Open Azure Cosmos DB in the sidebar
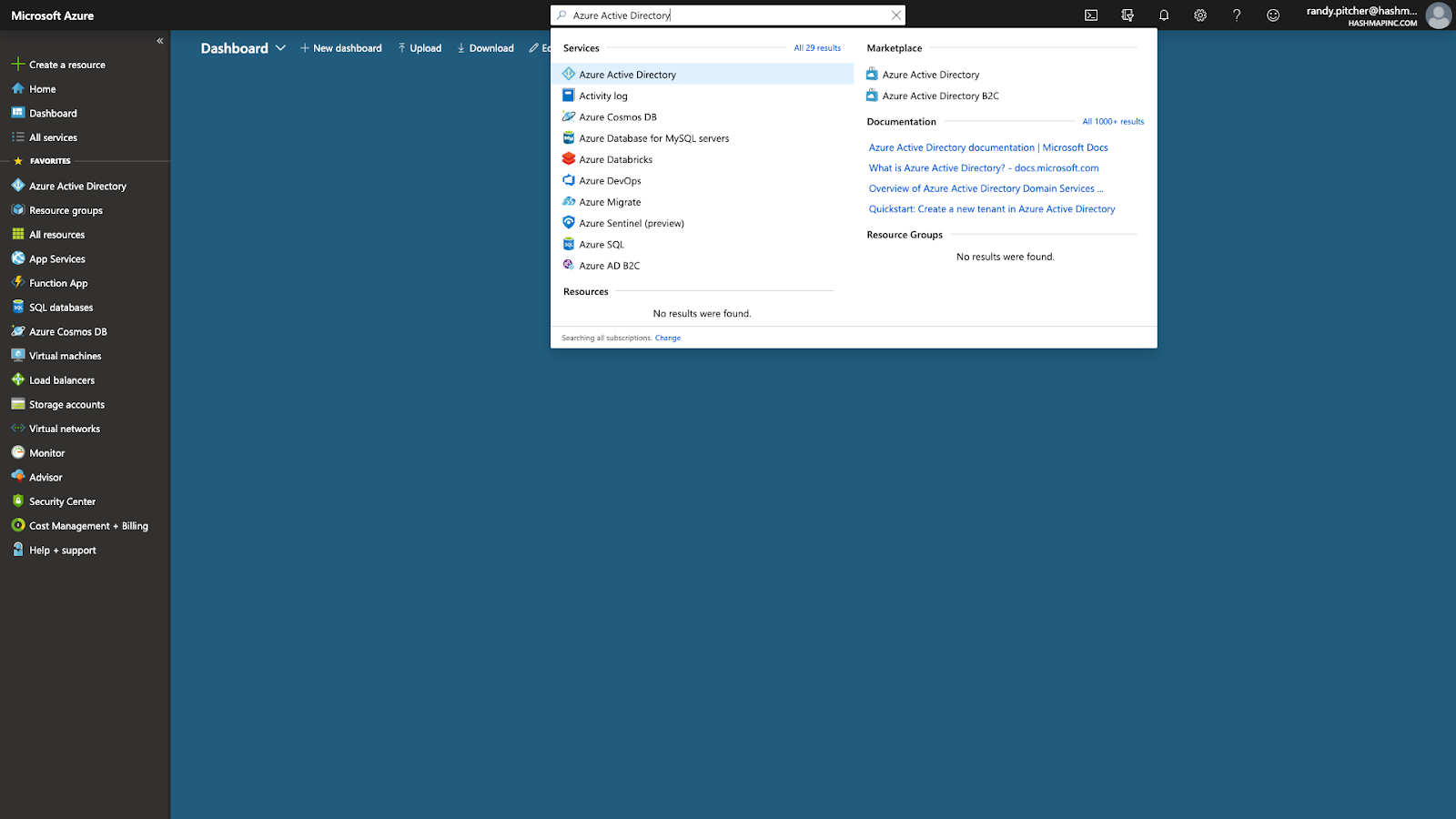 (68, 332)
